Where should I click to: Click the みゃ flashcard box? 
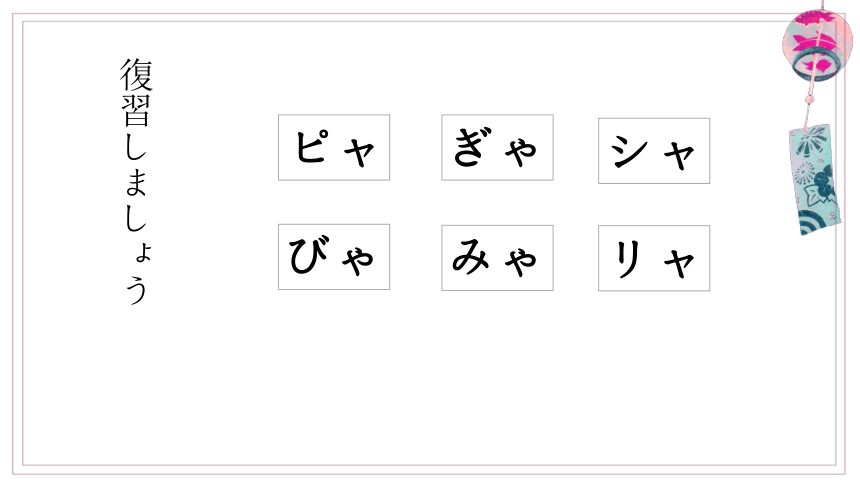pyautogui.click(x=497, y=257)
